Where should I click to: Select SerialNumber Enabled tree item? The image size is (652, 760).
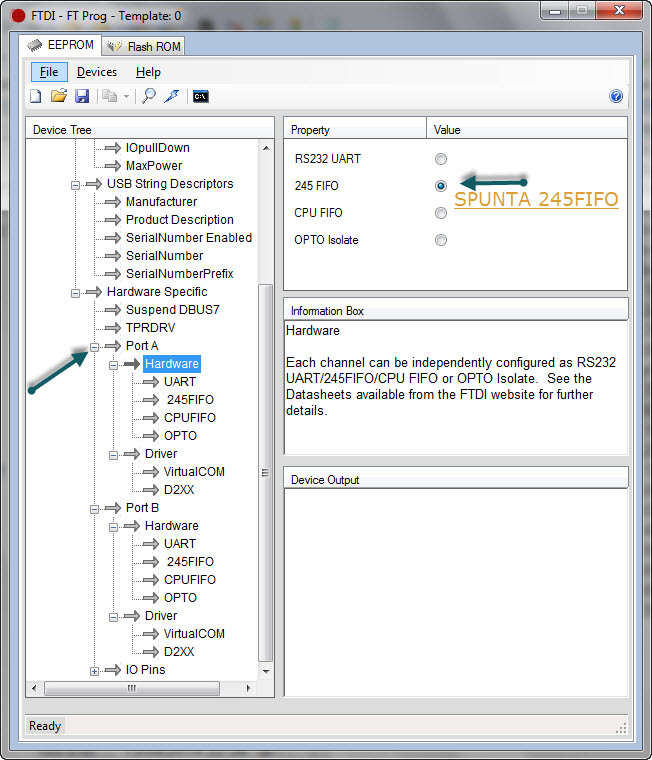pyautogui.click(x=189, y=238)
